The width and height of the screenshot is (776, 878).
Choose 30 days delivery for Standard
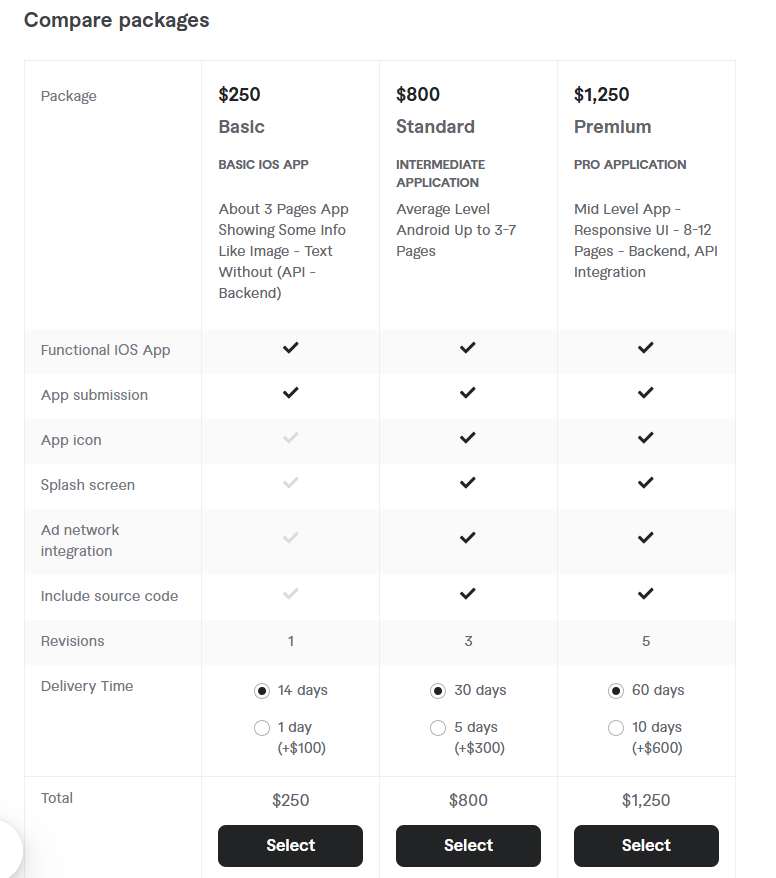pos(438,691)
